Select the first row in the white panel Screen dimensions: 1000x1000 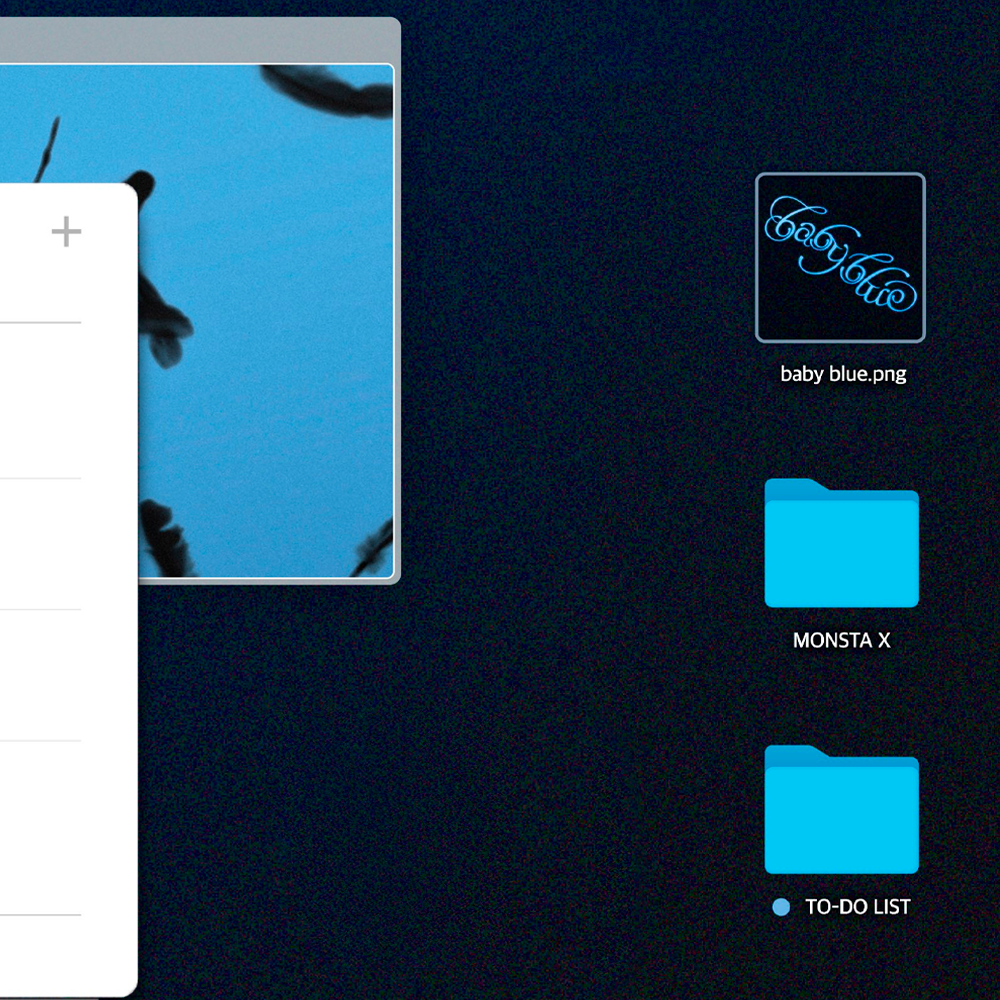point(50,400)
